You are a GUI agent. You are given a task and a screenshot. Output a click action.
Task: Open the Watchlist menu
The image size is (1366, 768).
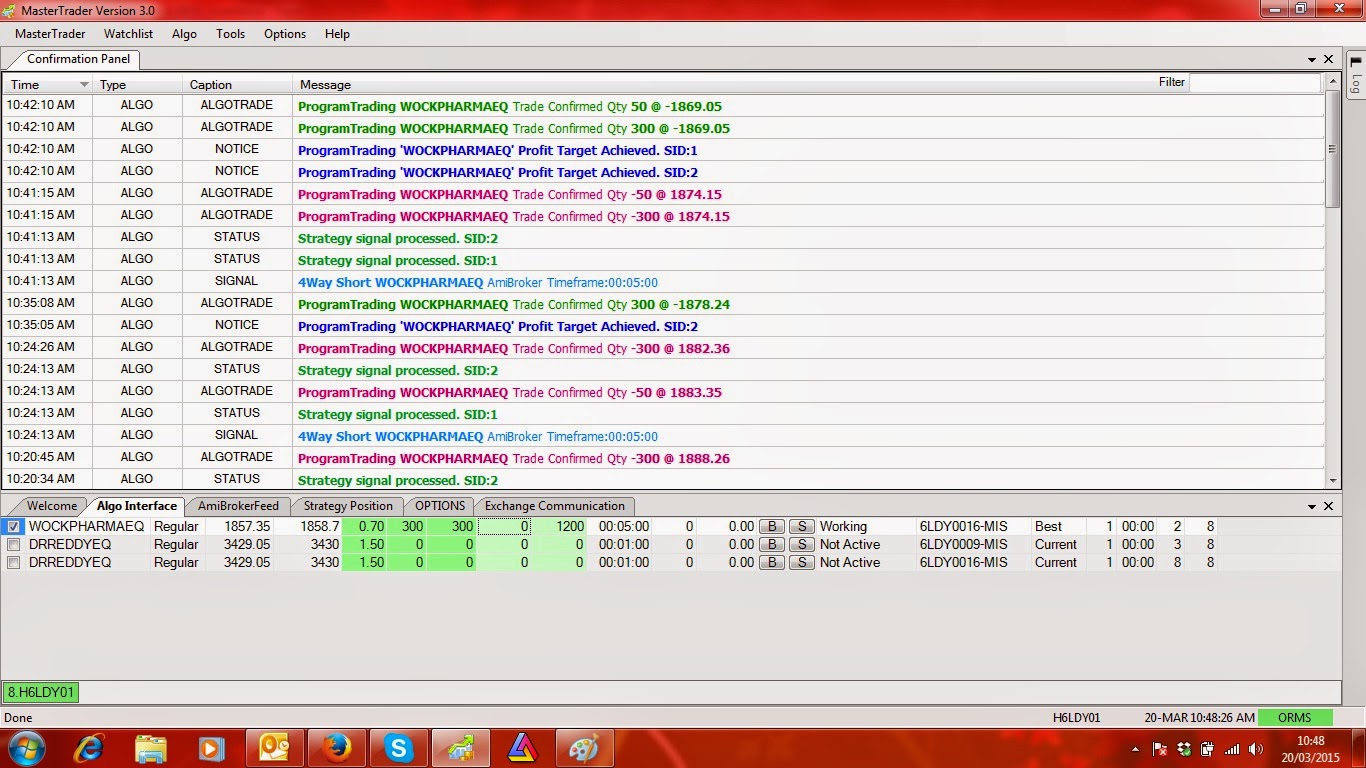(129, 34)
